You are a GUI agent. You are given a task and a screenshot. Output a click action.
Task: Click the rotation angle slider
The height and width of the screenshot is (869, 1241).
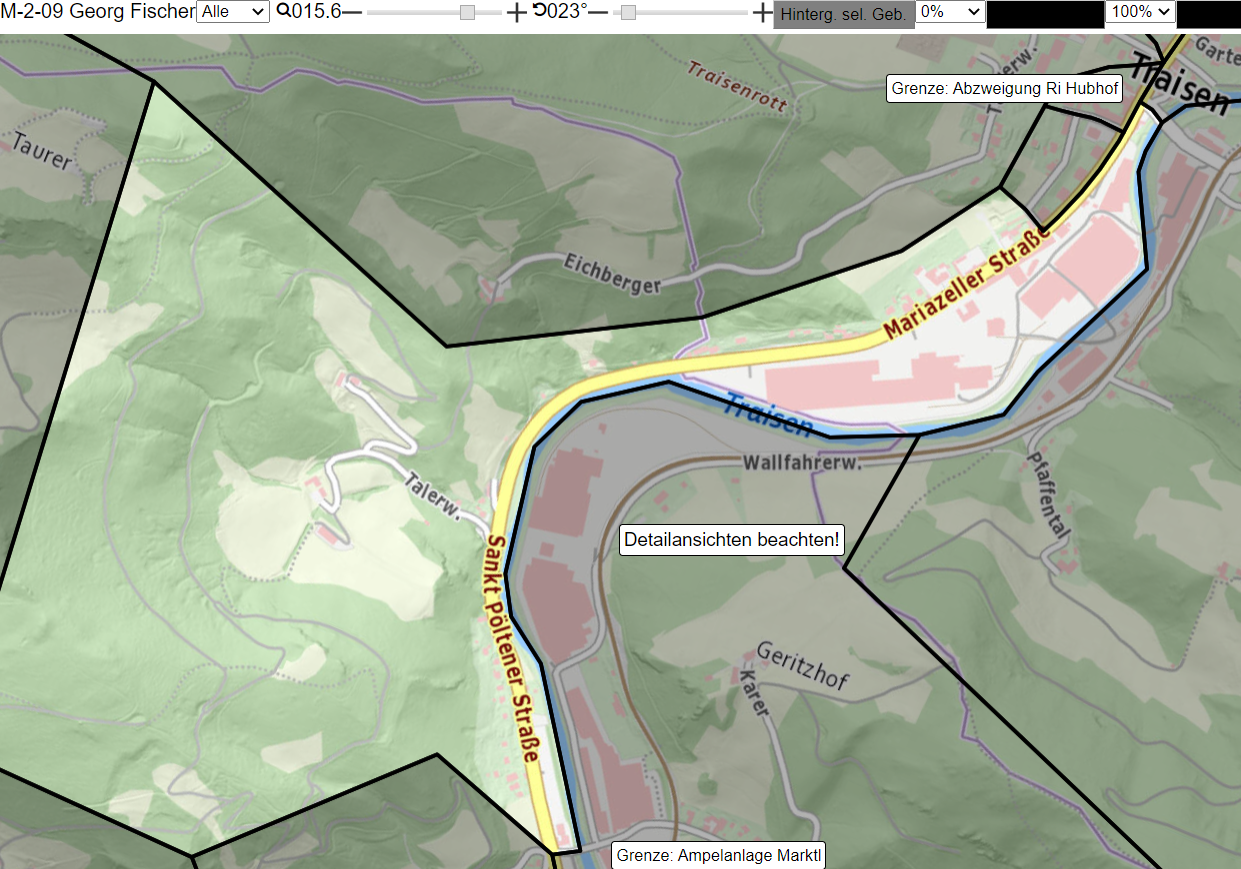[x=680, y=12]
